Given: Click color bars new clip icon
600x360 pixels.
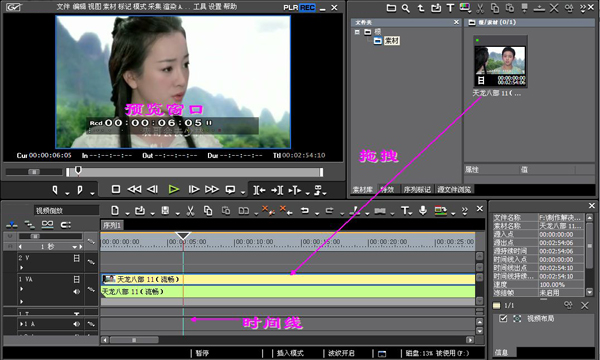Looking at the screenshot, I should point(465,8).
